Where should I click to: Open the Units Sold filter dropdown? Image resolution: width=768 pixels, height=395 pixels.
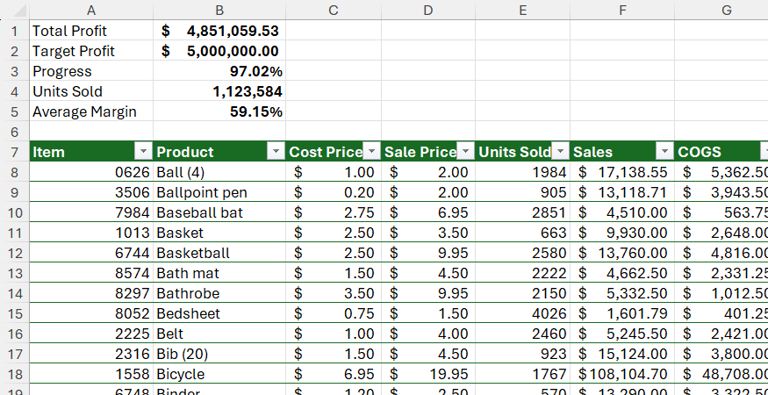[561, 152]
